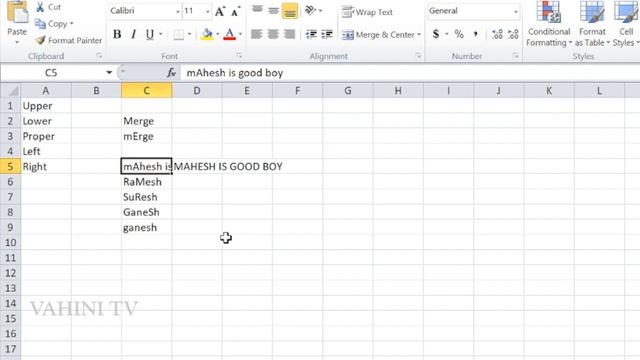Click Decrease Decimal icon
The width and height of the screenshot is (640, 360).
[513, 34]
